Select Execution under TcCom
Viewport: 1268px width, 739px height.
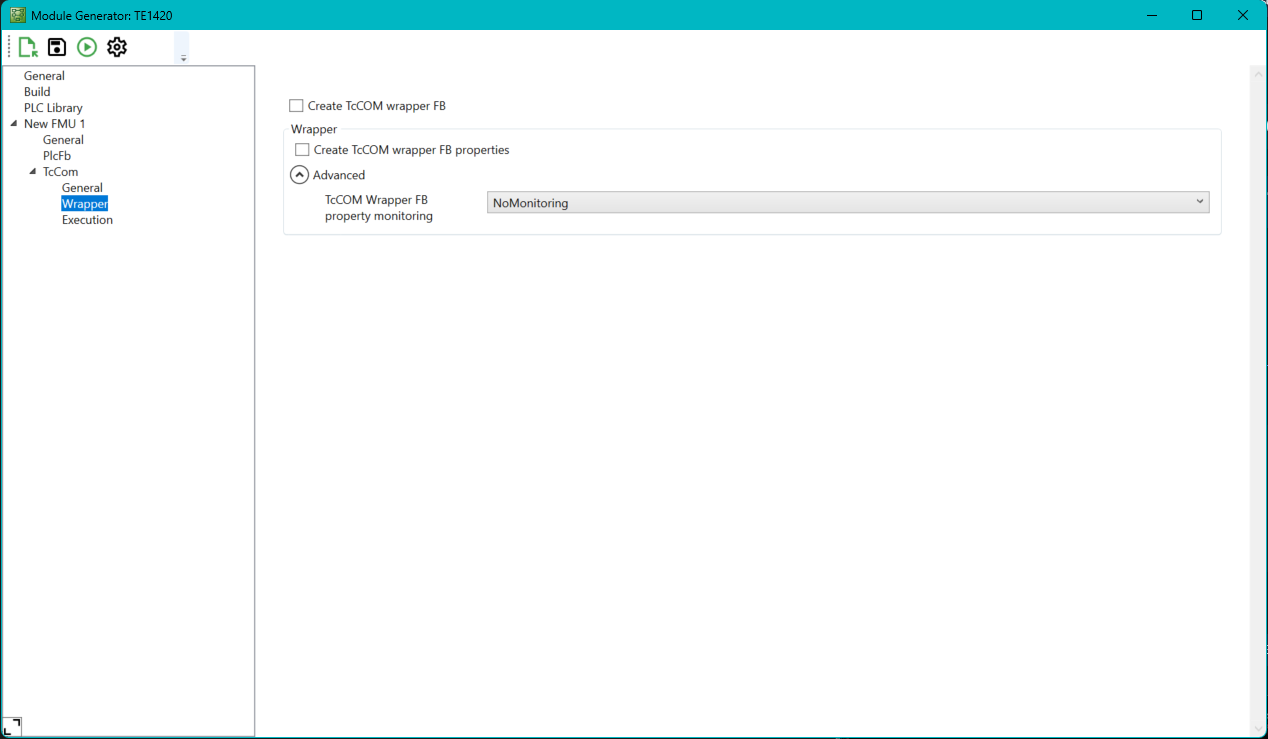coord(87,219)
